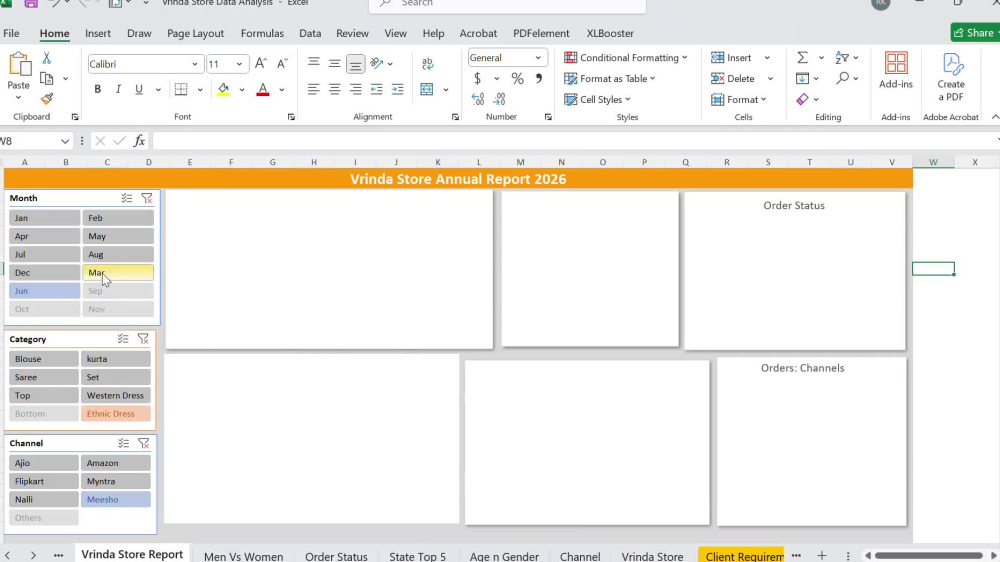
Task: Apply red font color A
Action: coord(262,89)
